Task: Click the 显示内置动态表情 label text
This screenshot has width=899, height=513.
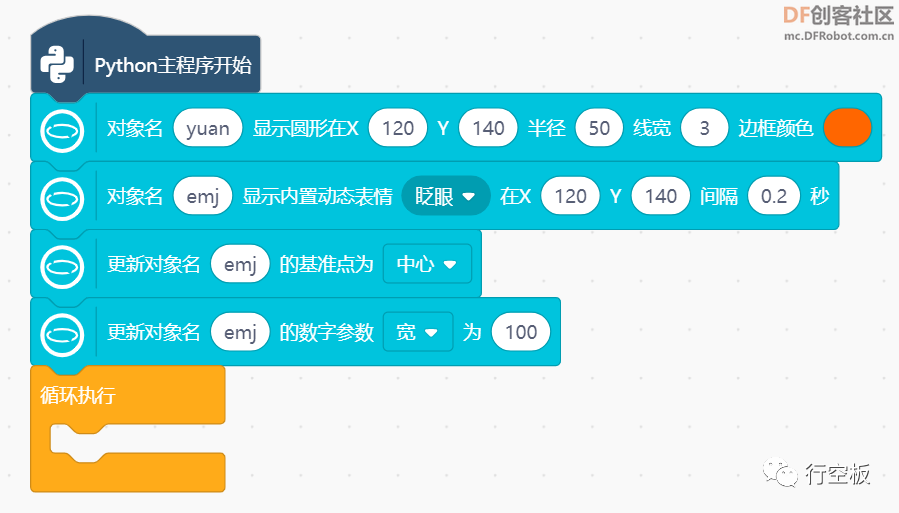Action: (x=317, y=197)
